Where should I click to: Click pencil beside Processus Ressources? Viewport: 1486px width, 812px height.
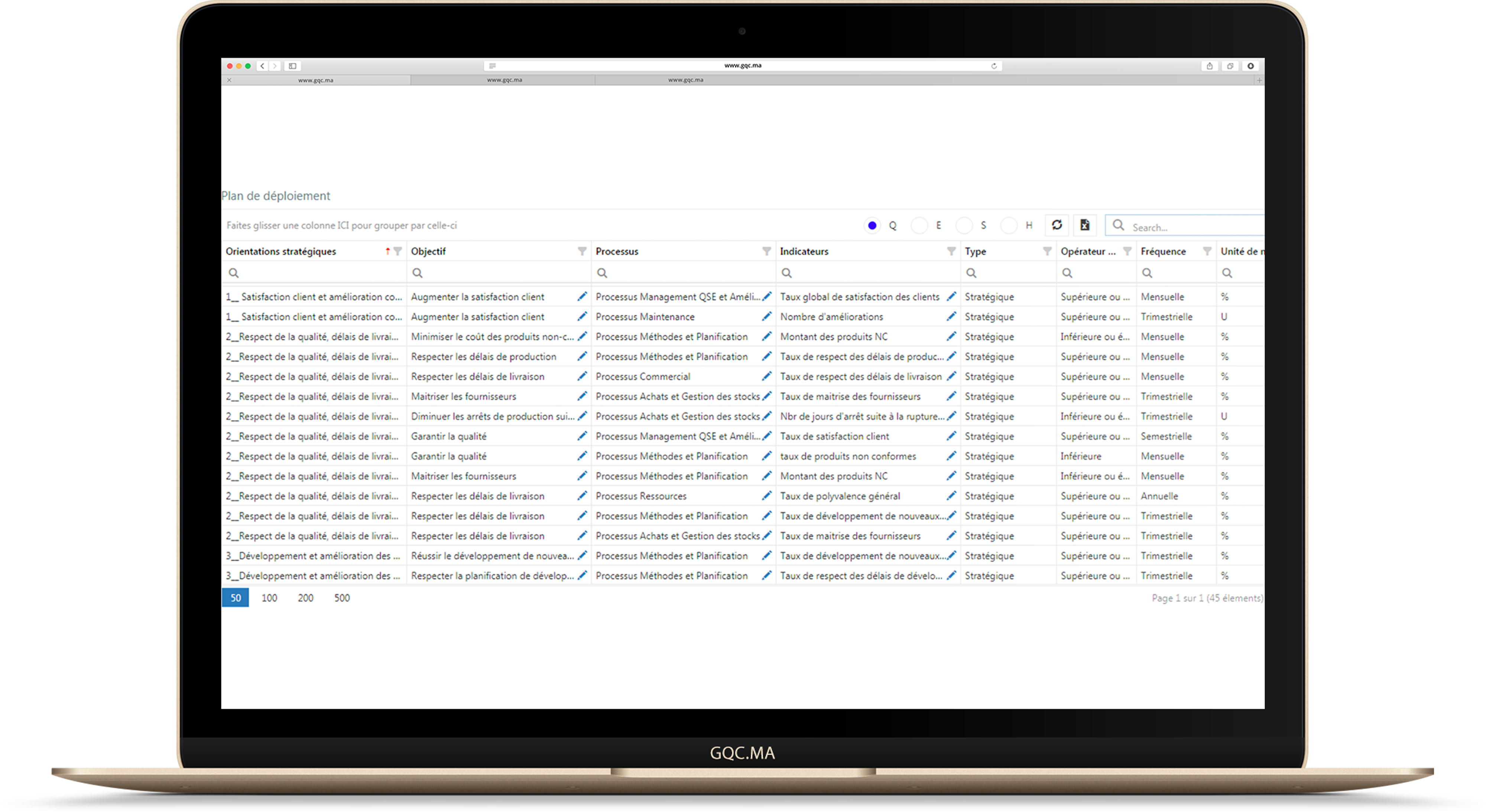click(x=767, y=495)
